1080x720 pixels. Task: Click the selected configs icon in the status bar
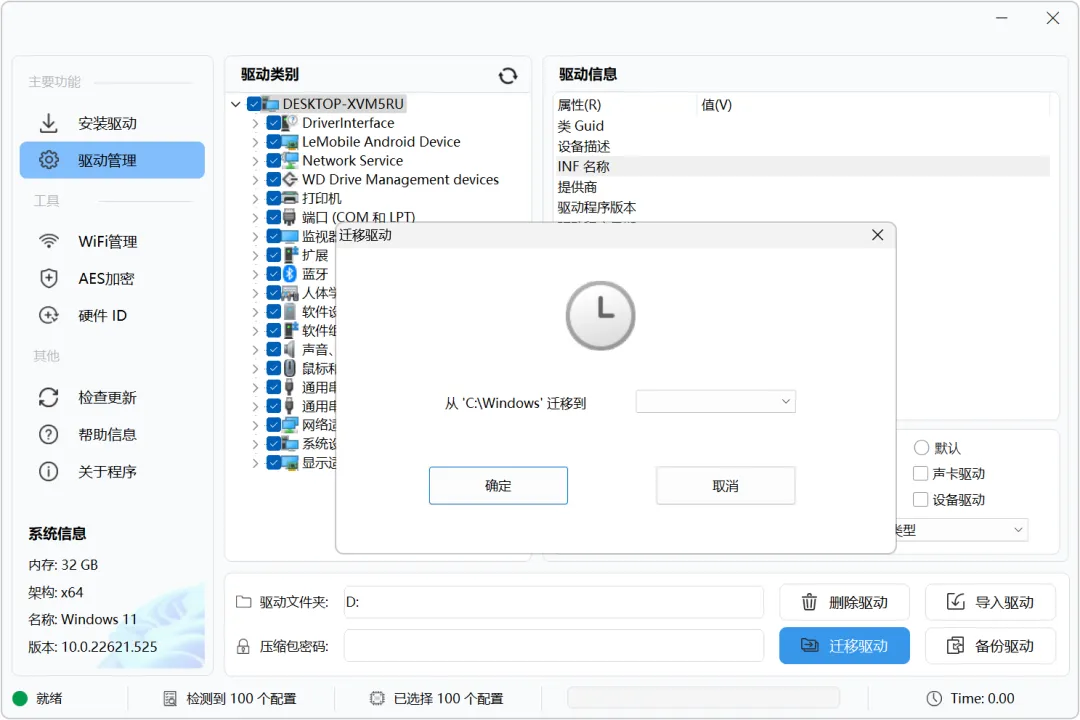pyautogui.click(x=377, y=699)
